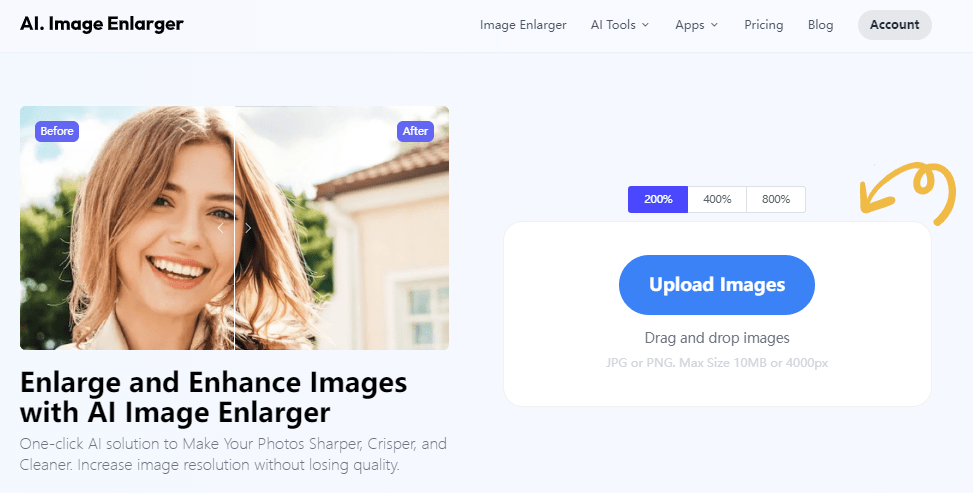Screen dimensions: 973x493
Task: Open the Blog link
Action: [x=820, y=25]
